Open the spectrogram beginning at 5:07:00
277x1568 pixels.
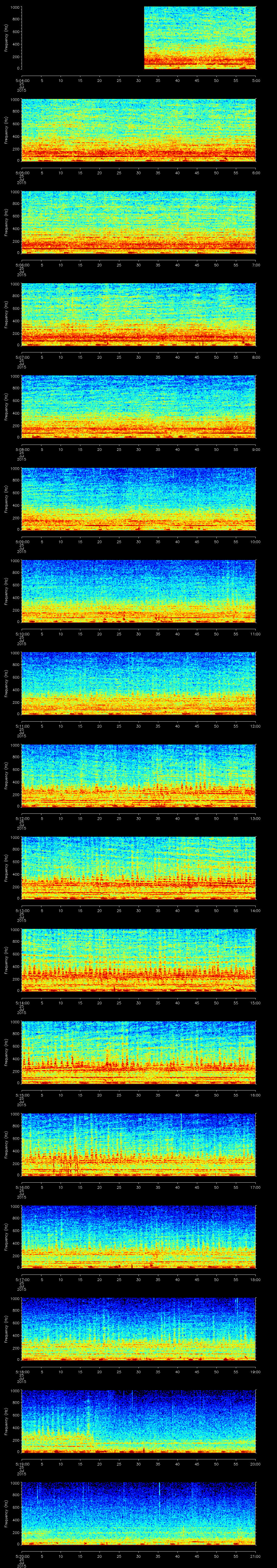[138, 314]
